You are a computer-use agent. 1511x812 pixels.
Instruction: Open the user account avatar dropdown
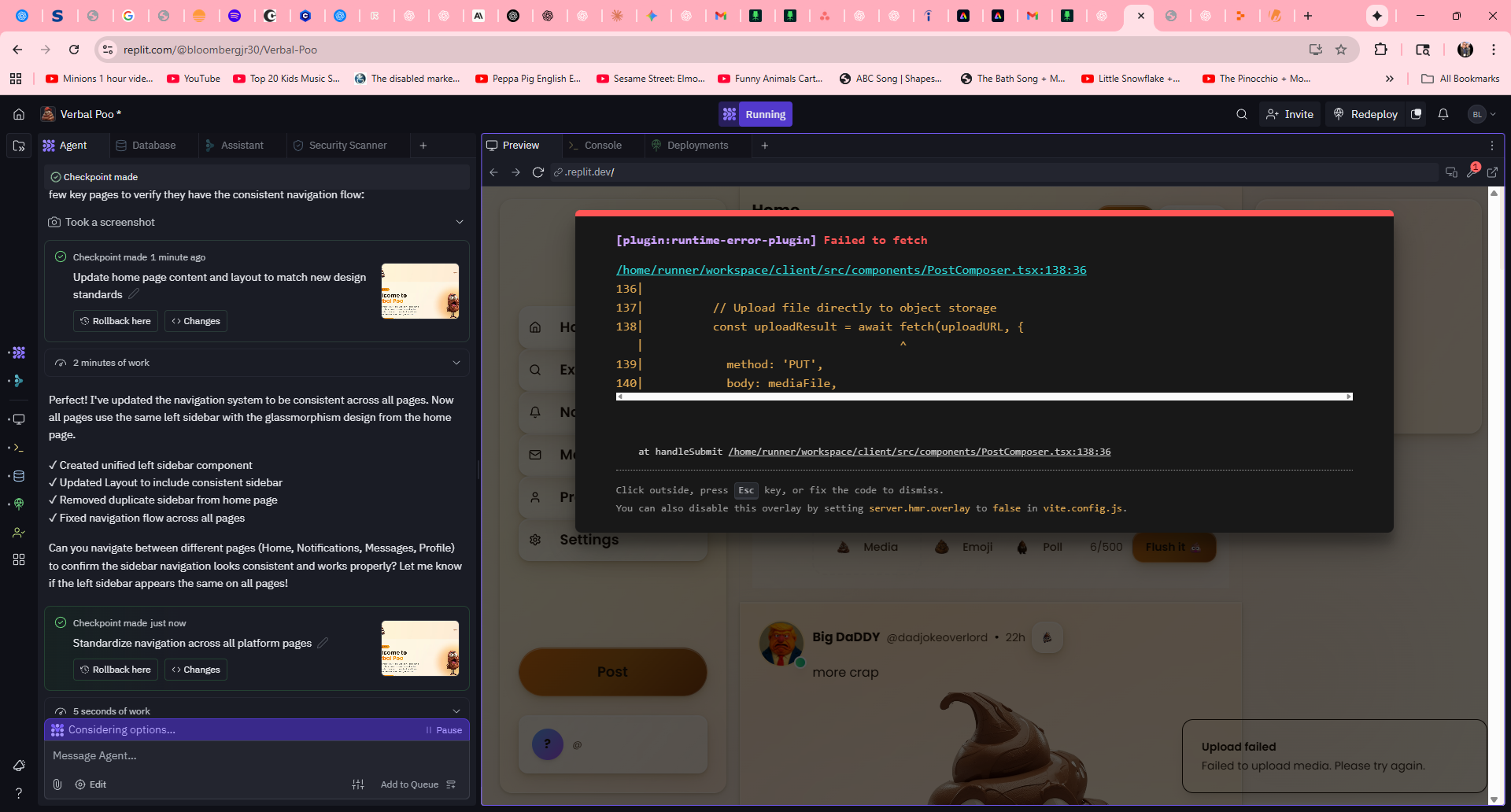1481,114
